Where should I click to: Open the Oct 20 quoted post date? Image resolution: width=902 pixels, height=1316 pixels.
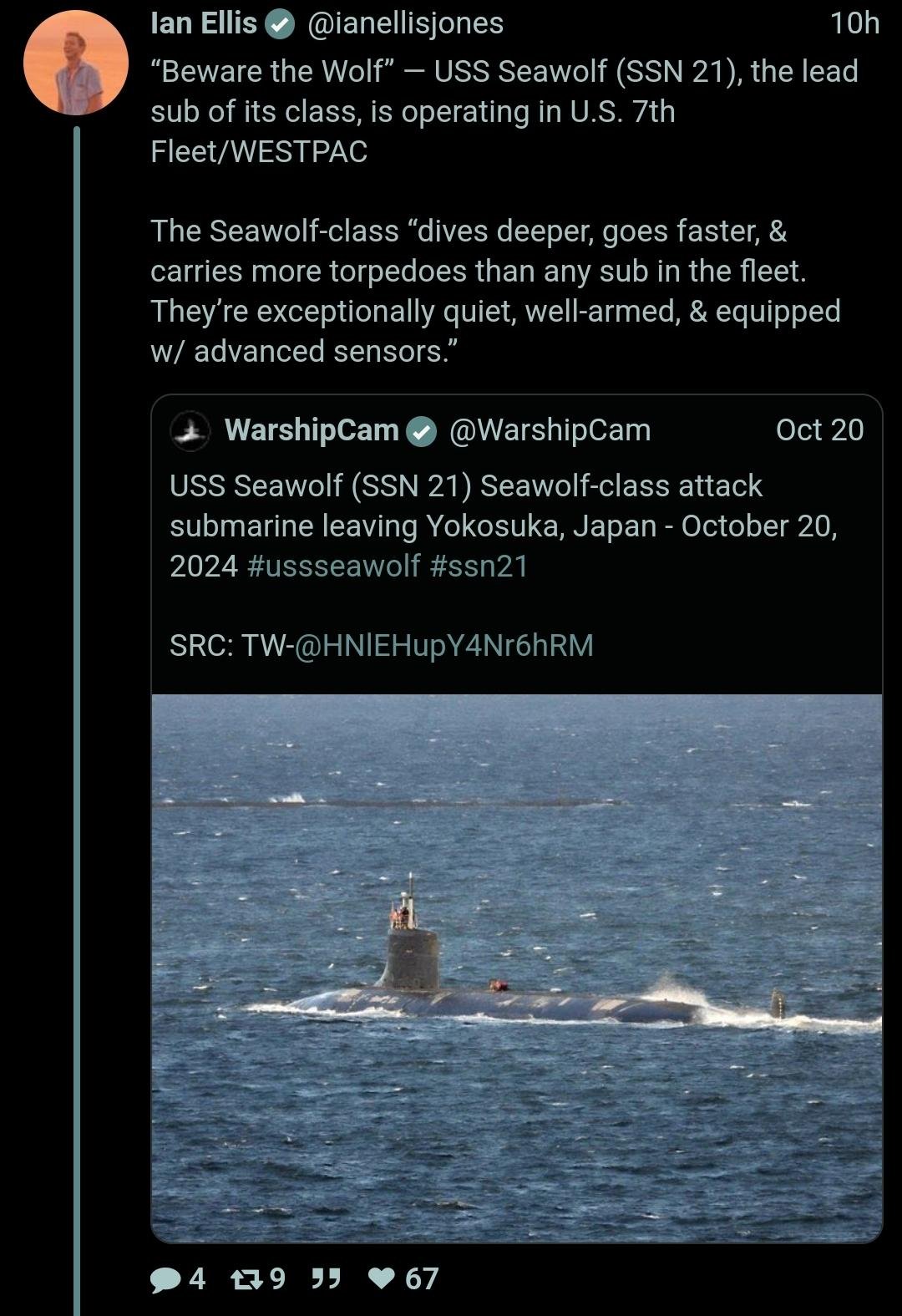pos(819,429)
